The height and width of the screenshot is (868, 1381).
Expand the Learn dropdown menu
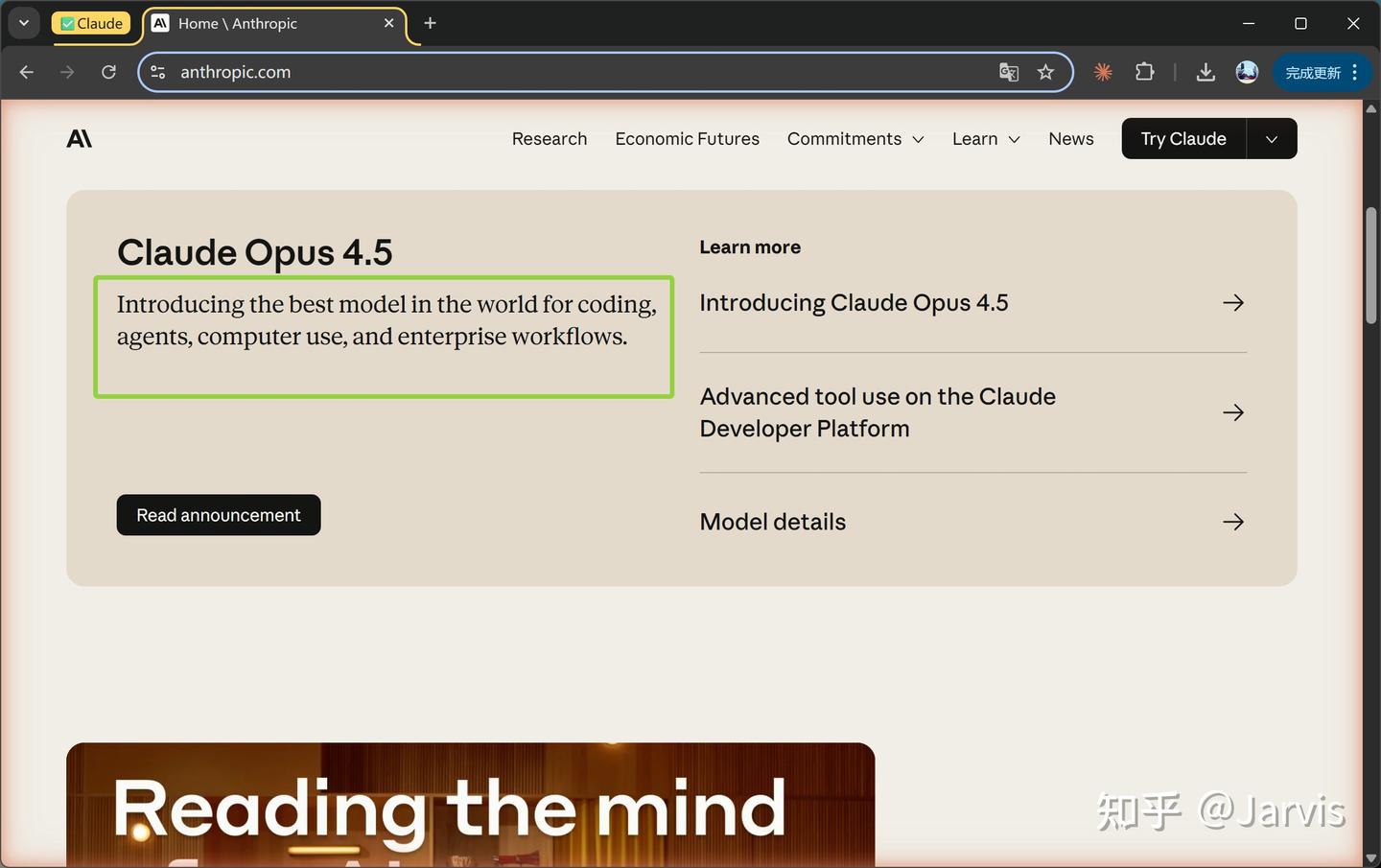pos(986,139)
